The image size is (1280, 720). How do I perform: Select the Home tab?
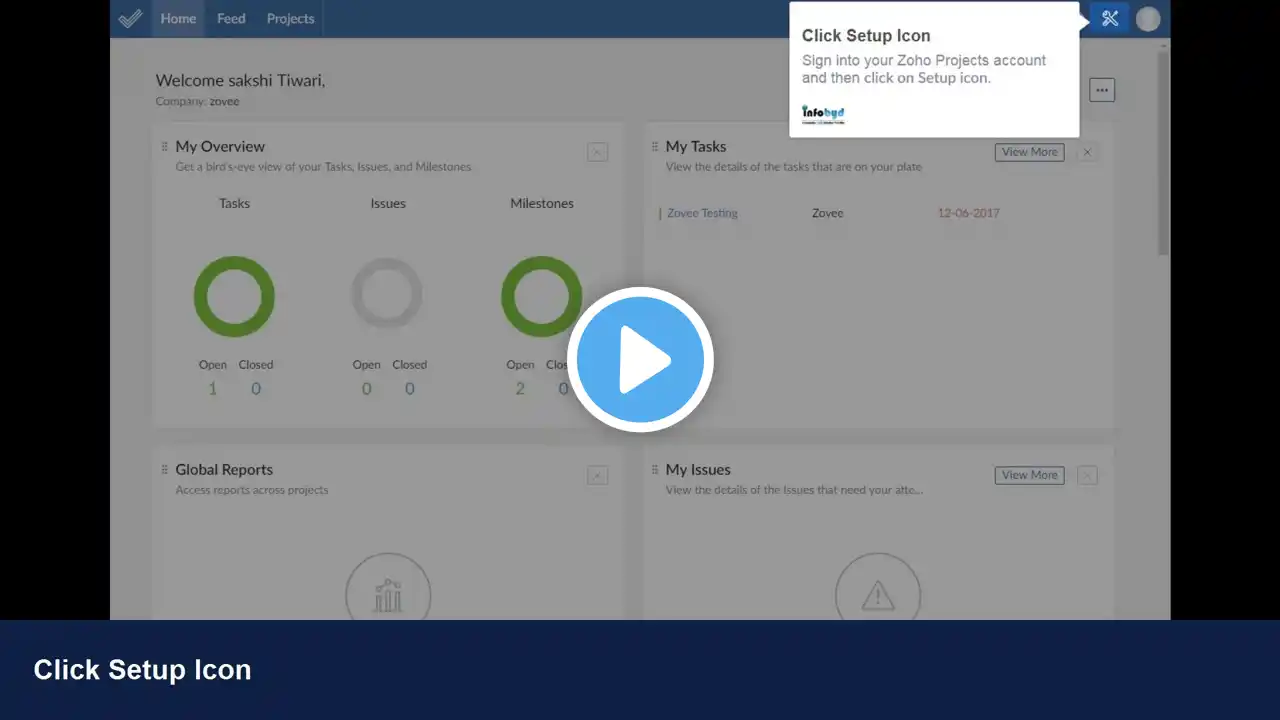tap(178, 18)
